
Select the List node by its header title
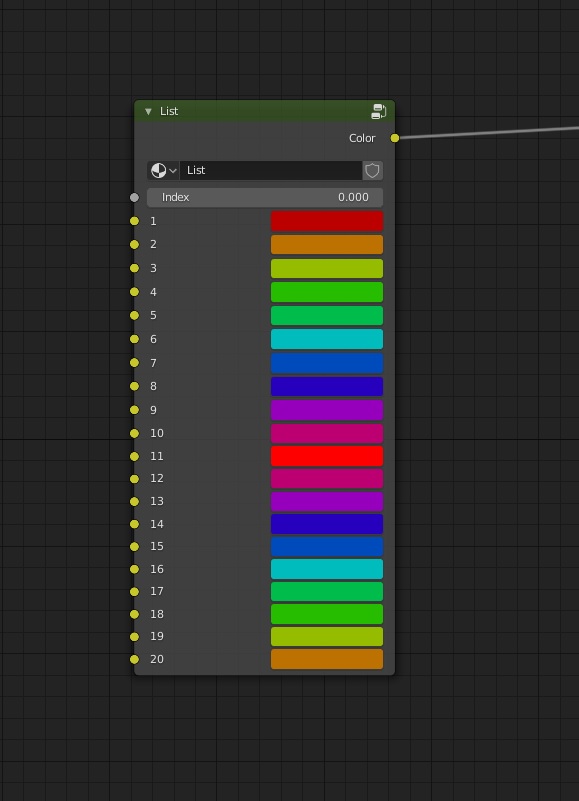coord(169,111)
